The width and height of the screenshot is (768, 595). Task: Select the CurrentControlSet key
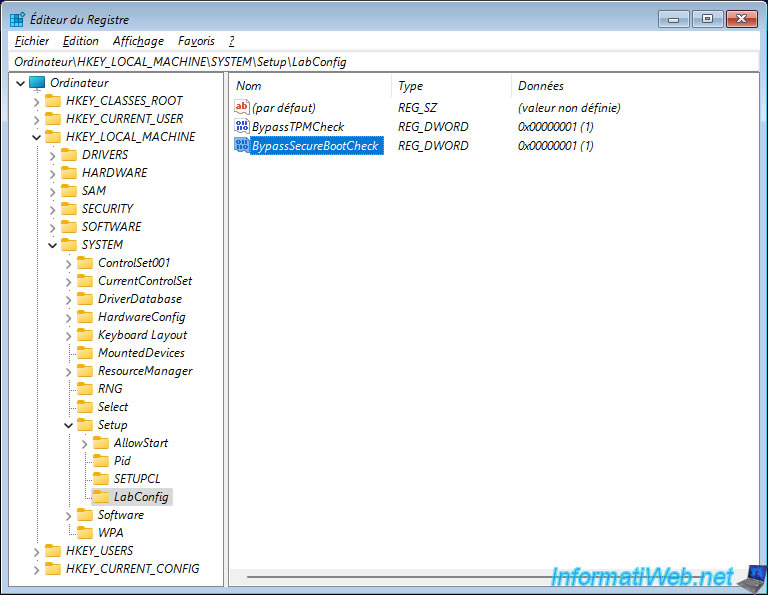145,281
